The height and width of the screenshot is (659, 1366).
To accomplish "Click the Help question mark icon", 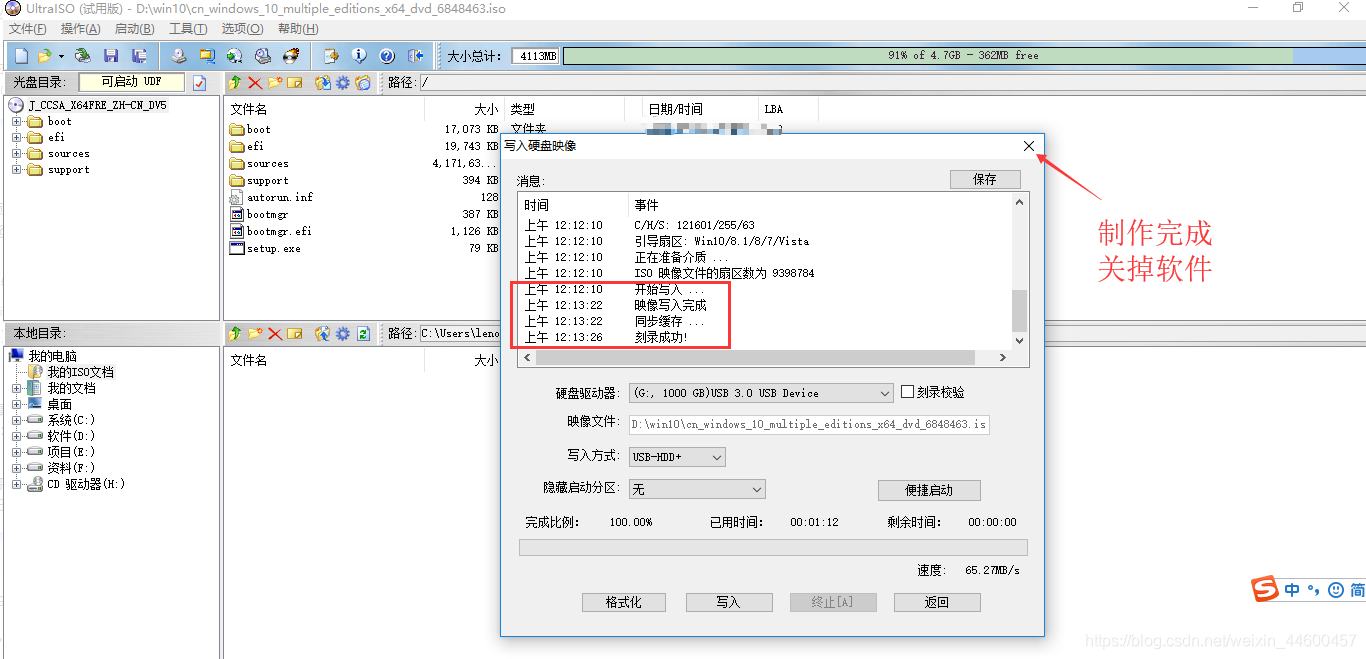I will 387,56.
